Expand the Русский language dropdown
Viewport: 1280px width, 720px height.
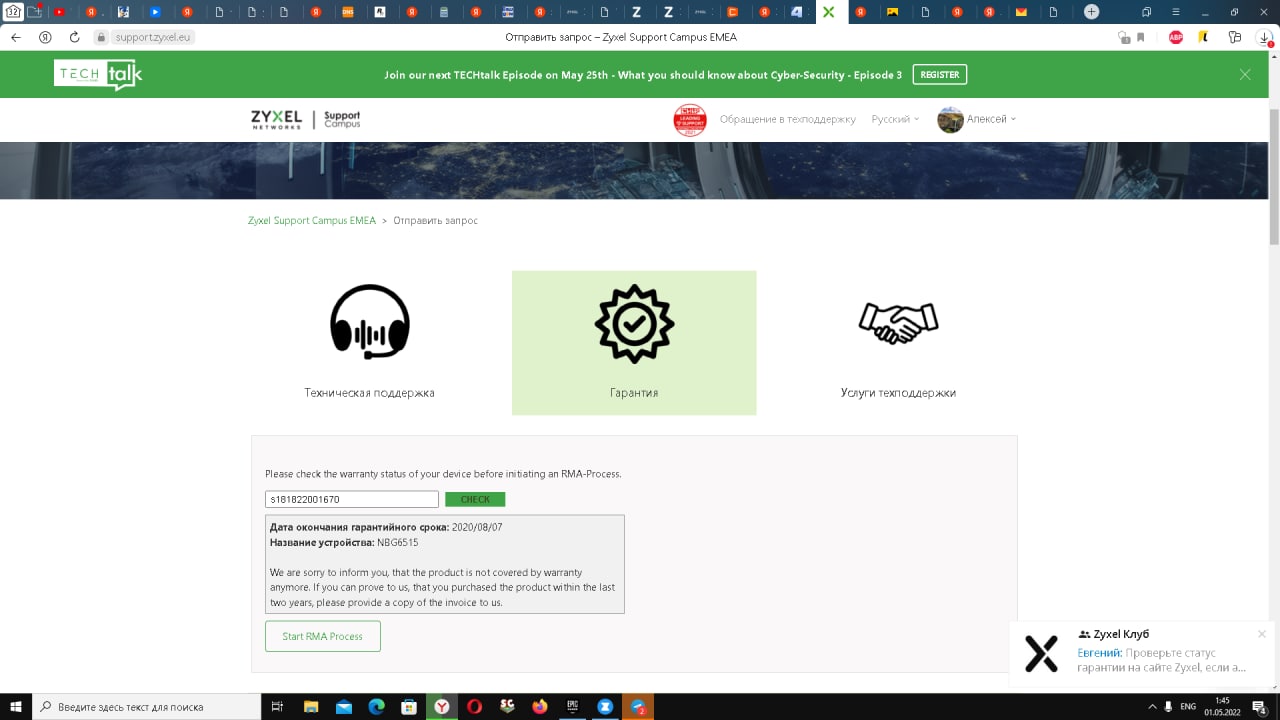click(x=896, y=119)
